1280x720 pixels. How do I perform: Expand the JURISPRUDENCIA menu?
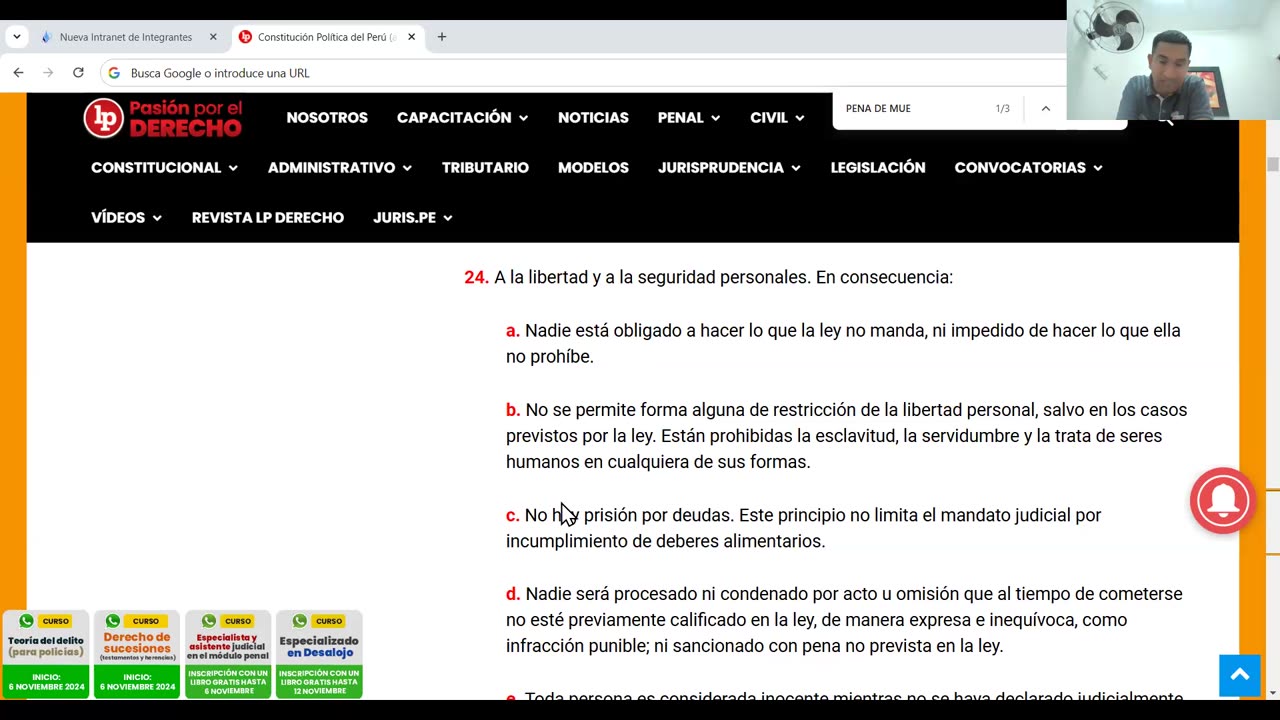(x=729, y=168)
